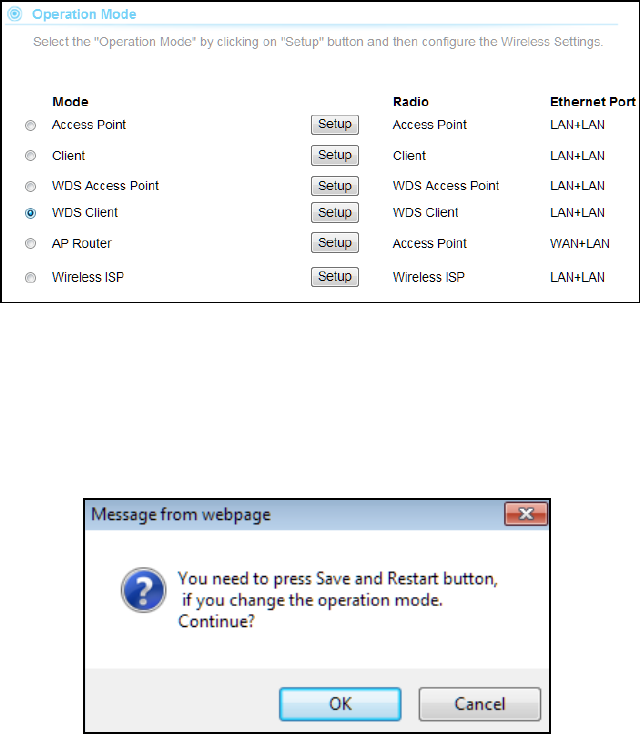
Task: Click the blue question mark icon
Action: (144, 590)
